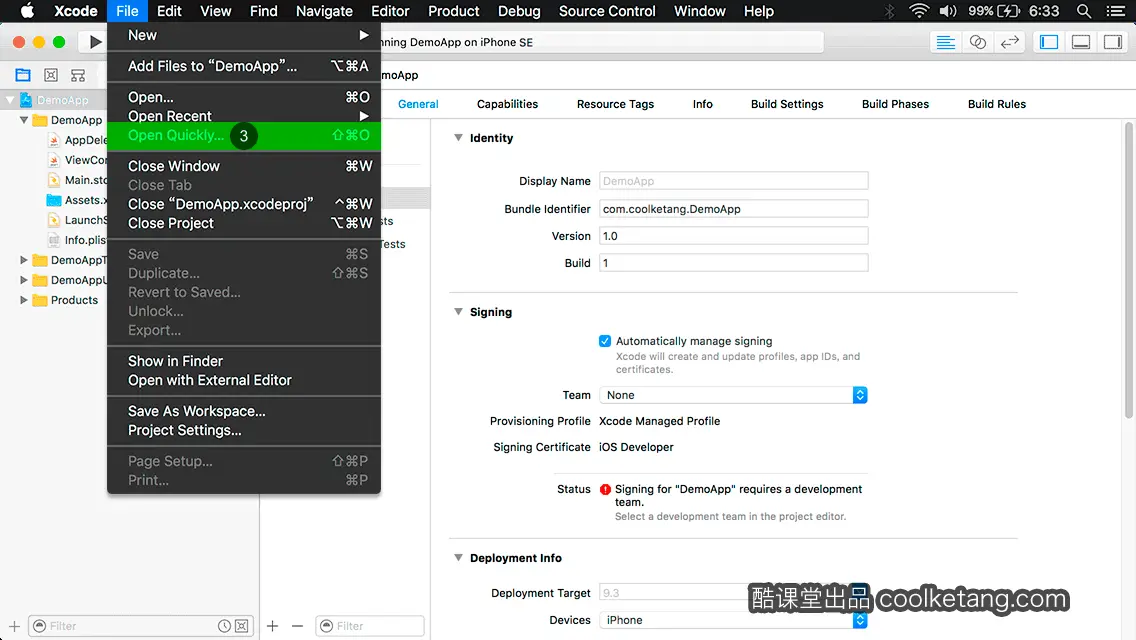Expand the Products folder
Screen dimensions: 1136x640
[x=24, y=299]
